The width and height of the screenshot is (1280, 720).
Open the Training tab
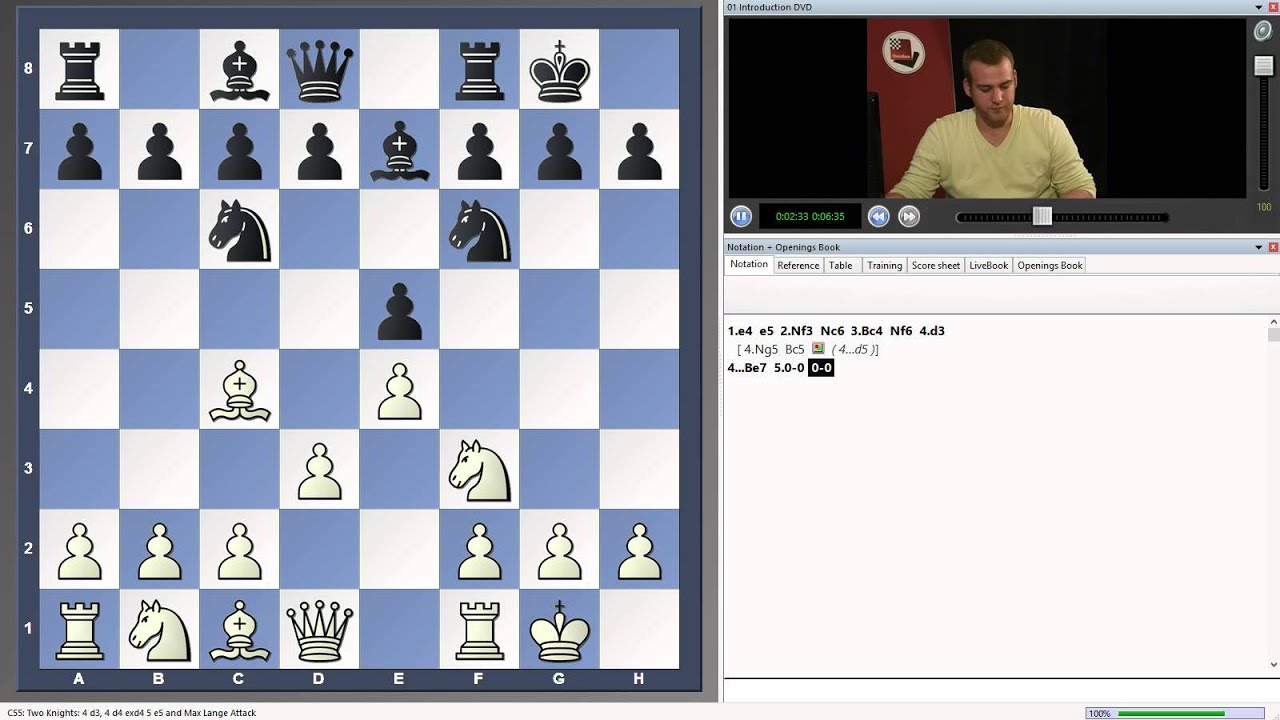click(884, 265)
